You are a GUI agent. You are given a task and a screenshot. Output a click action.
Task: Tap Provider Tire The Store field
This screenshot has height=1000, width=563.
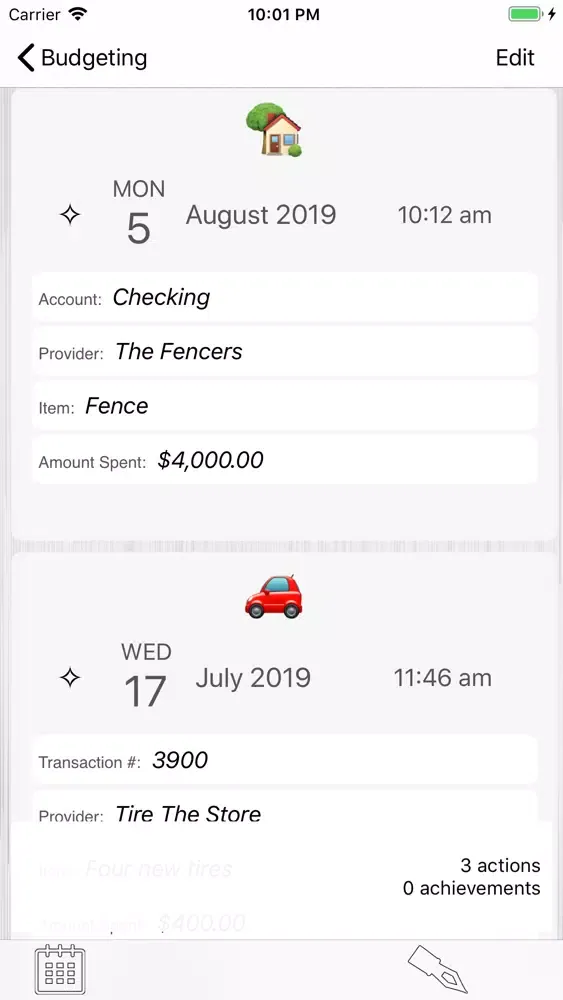click(x=284, y=807)
